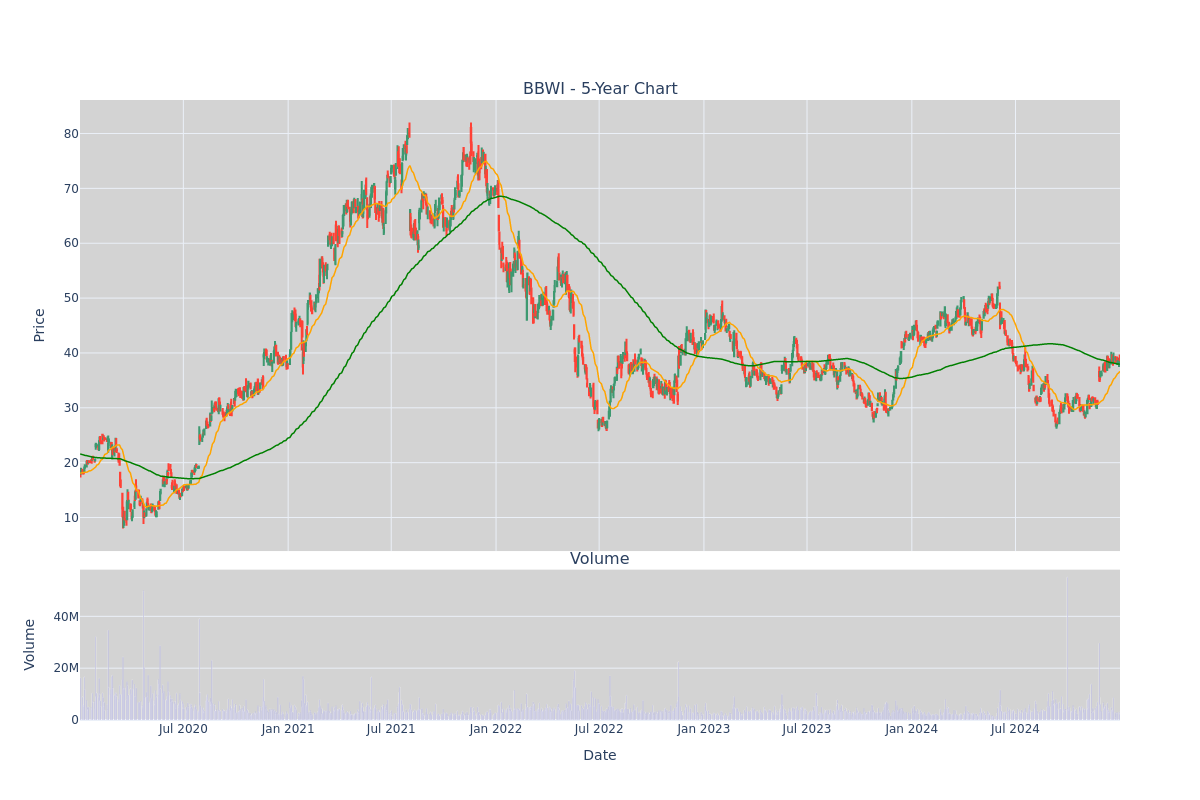The height and width of the screenshot is (800, 1200).
Task: Click the 0 volume tick label
Action: click(75, 720)
